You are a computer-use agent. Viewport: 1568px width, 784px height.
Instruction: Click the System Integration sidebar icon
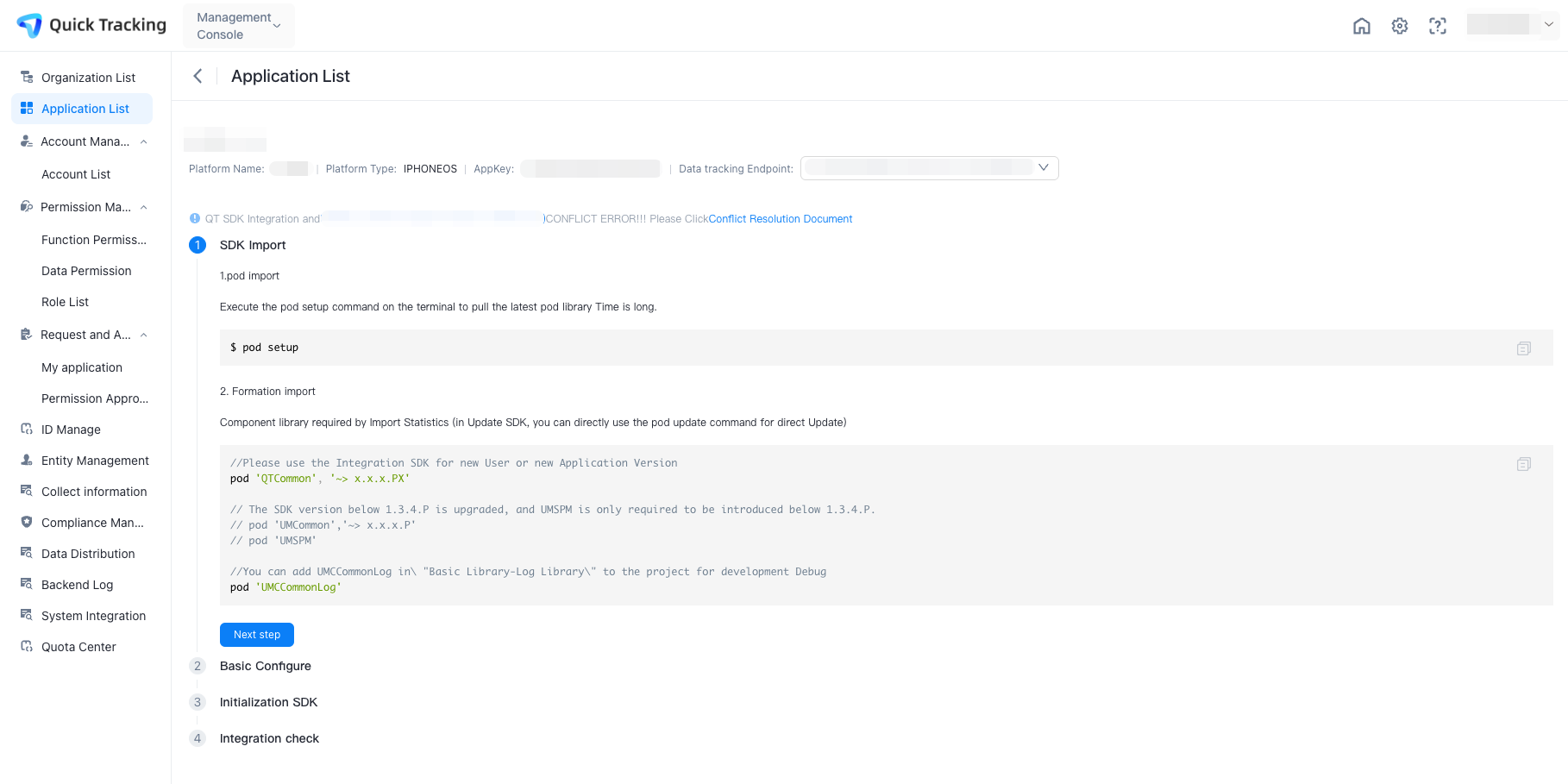coord(27,616)
